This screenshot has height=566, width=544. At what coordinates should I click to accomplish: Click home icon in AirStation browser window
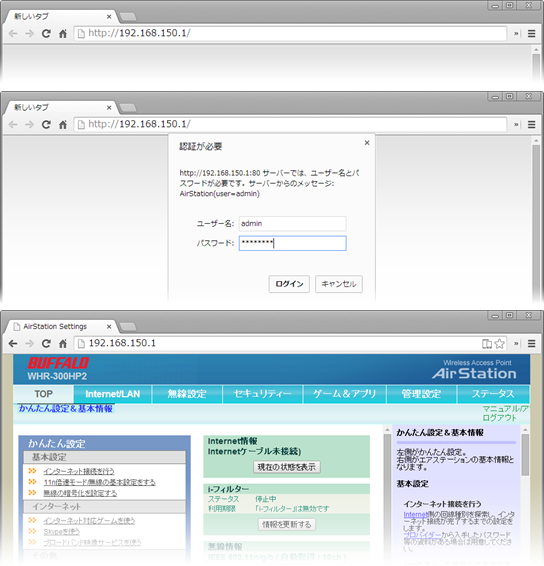[63, 344]
